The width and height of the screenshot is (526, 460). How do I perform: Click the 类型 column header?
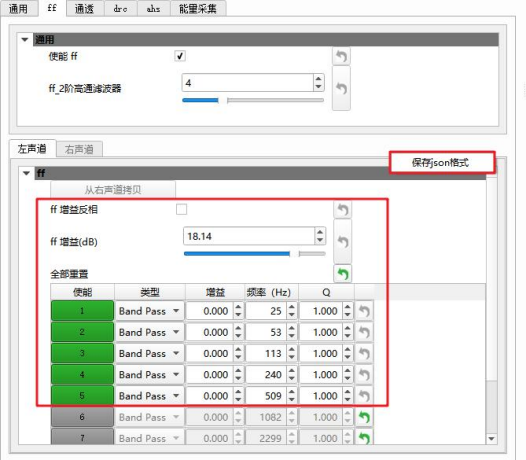150,292
